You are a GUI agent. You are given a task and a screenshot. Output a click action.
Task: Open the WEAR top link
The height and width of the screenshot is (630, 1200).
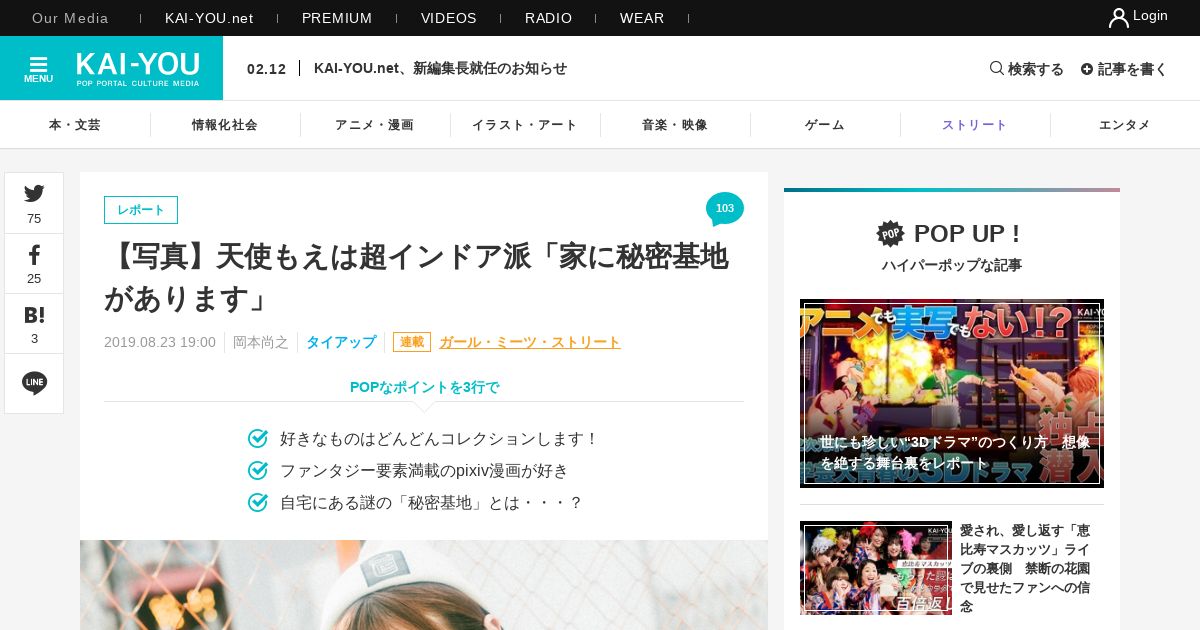[x=642, y=18]
